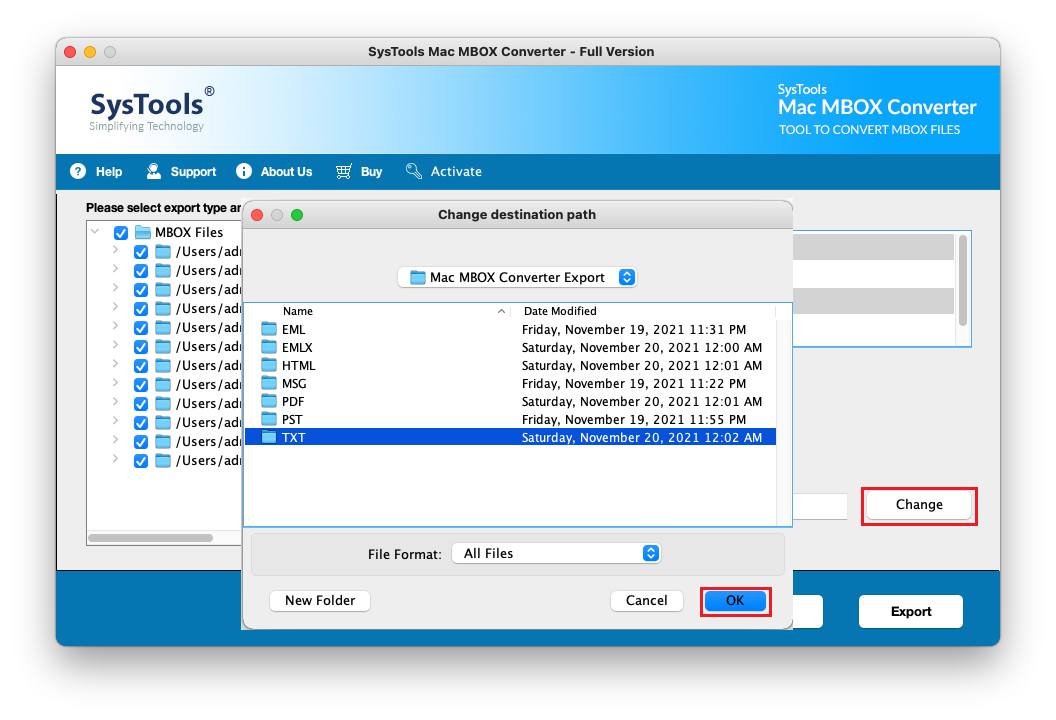Screen dimensions: 1056x720
Task: Select the PST folder row
Action: pos(510,420)
